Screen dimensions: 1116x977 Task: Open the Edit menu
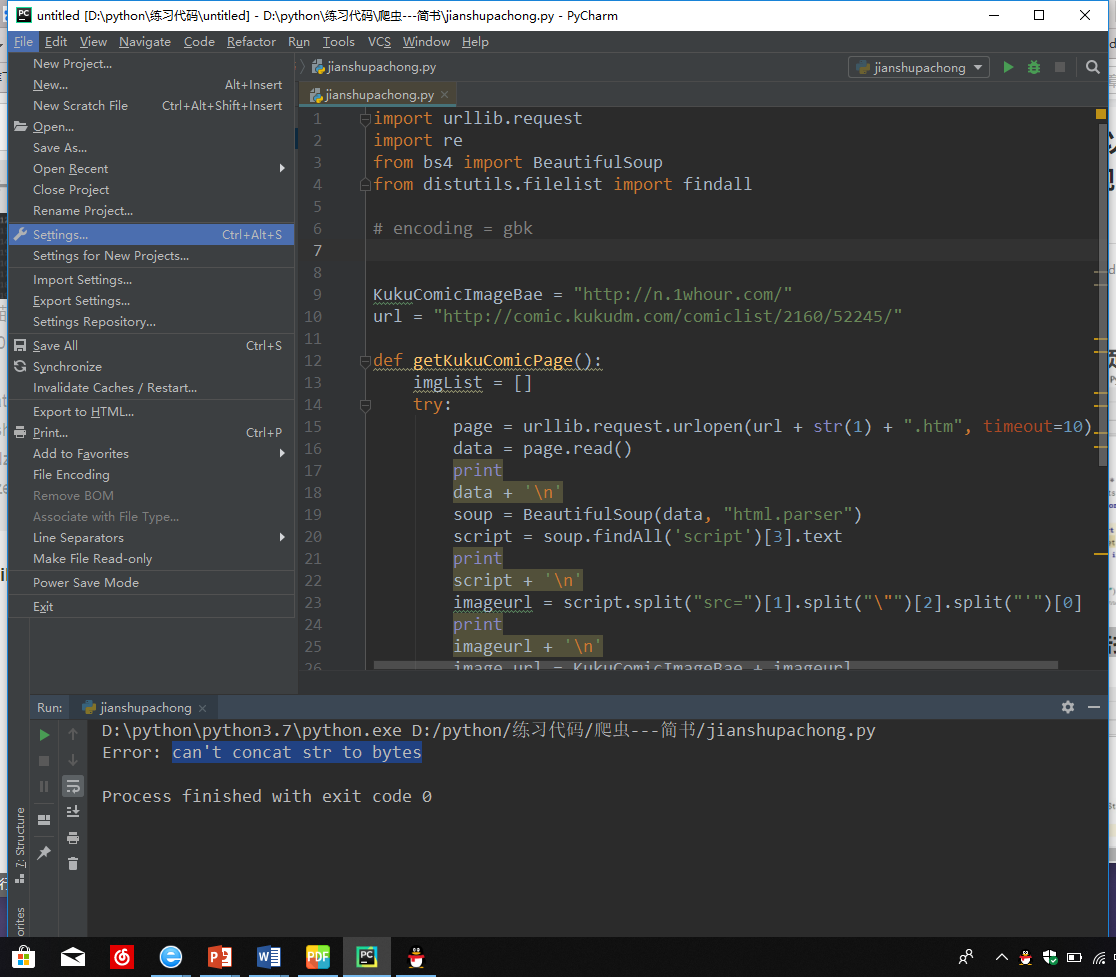tap(56, 42)
